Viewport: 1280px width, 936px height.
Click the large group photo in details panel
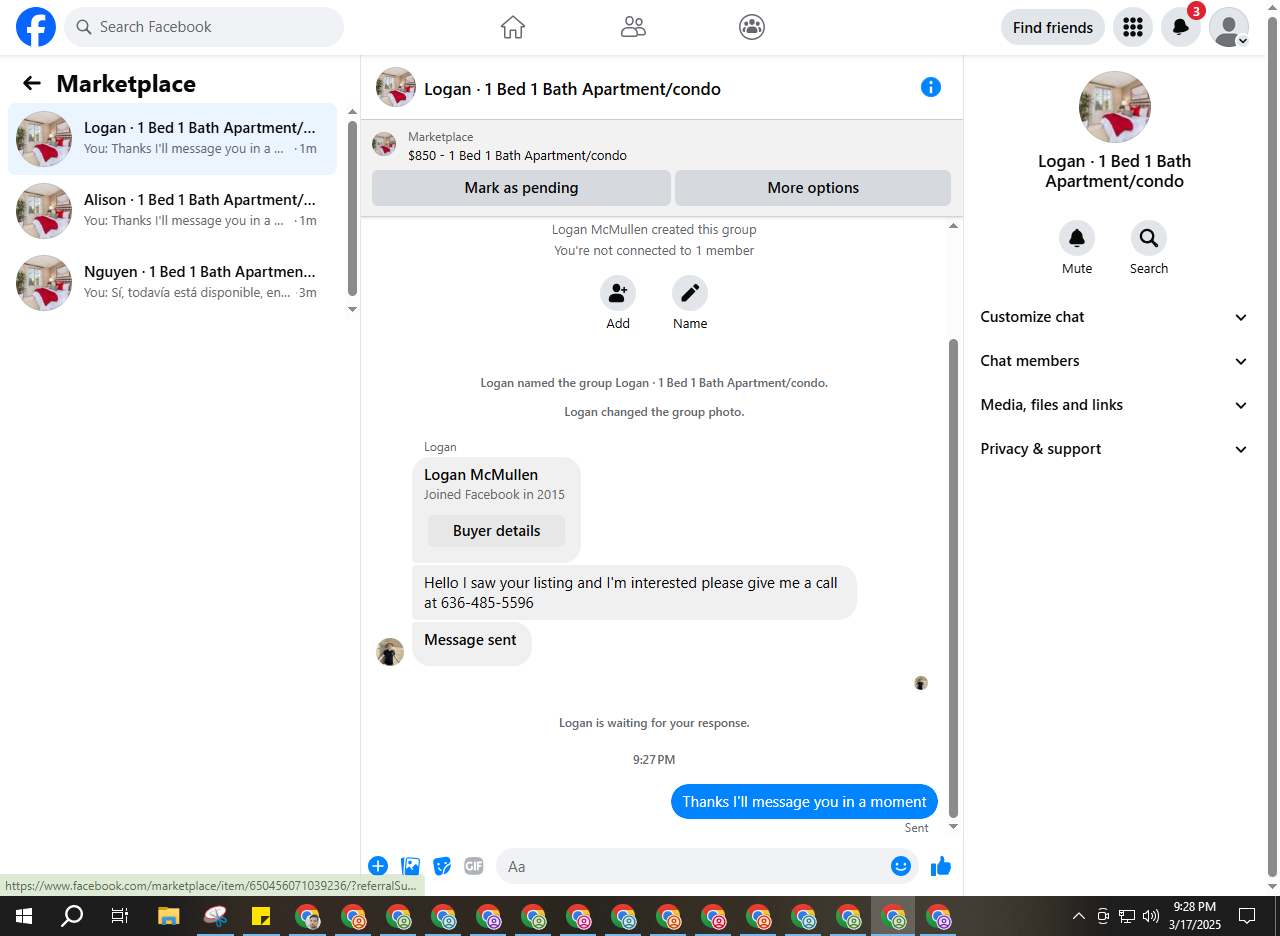1115,107
